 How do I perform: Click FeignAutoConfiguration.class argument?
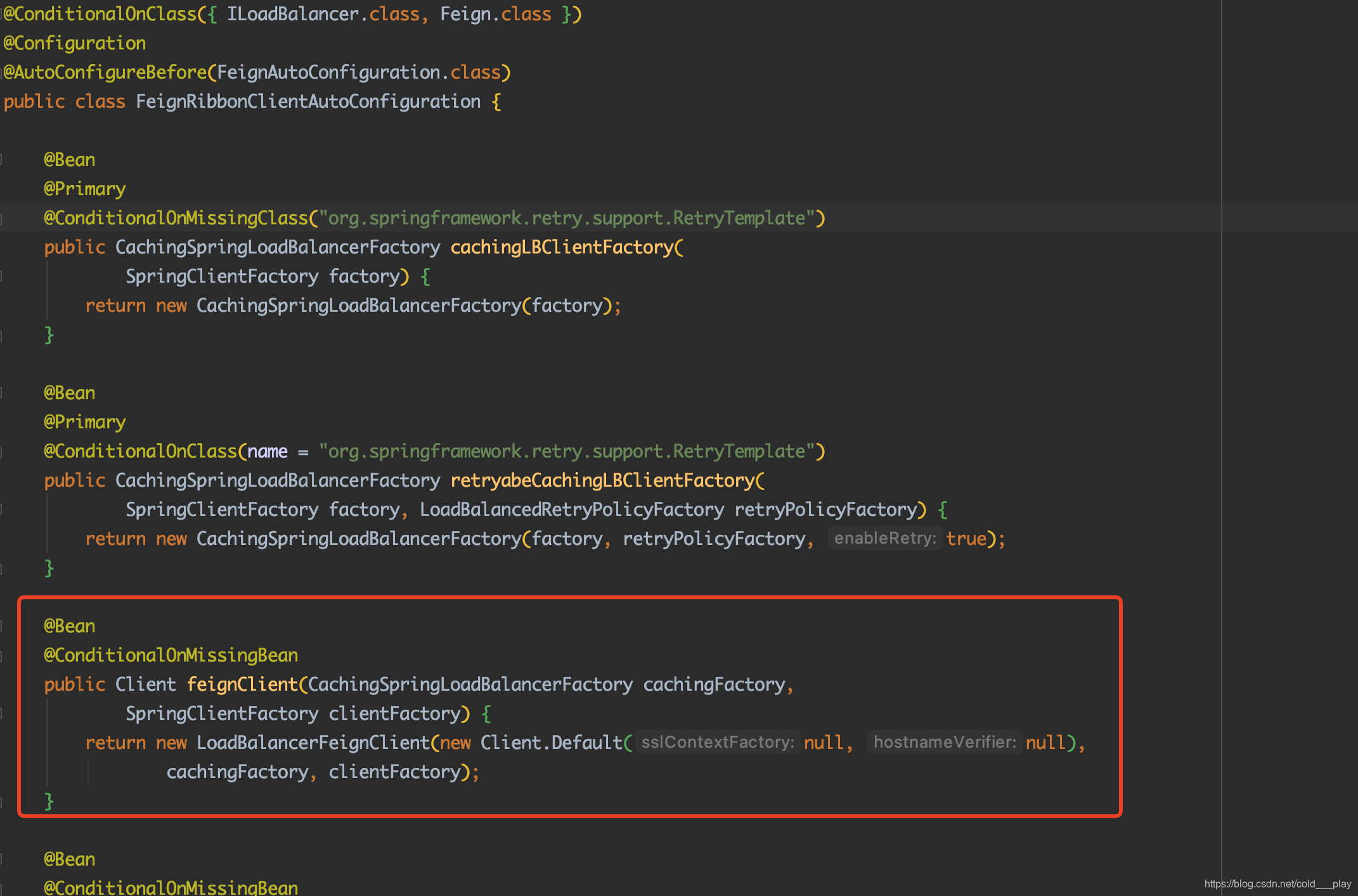(359, 72)
